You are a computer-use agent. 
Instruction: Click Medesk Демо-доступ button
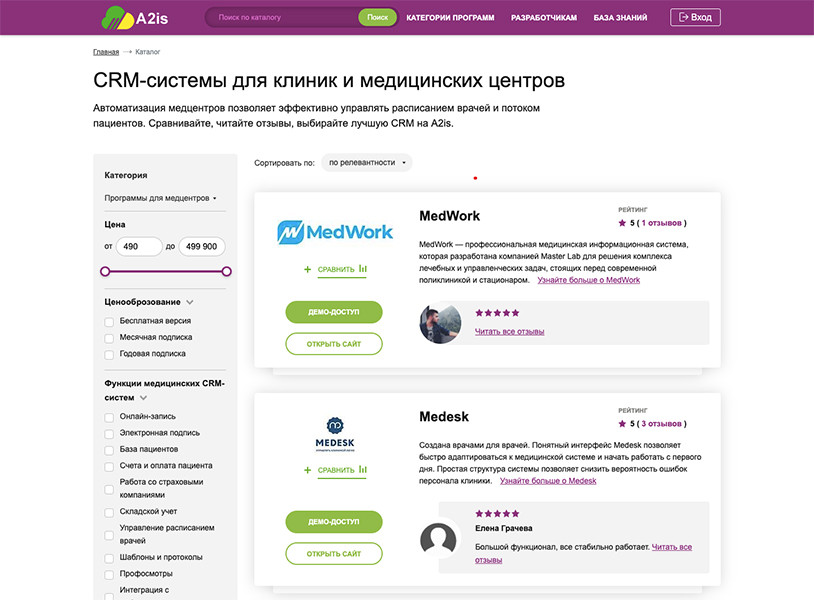tap(334, 522)
